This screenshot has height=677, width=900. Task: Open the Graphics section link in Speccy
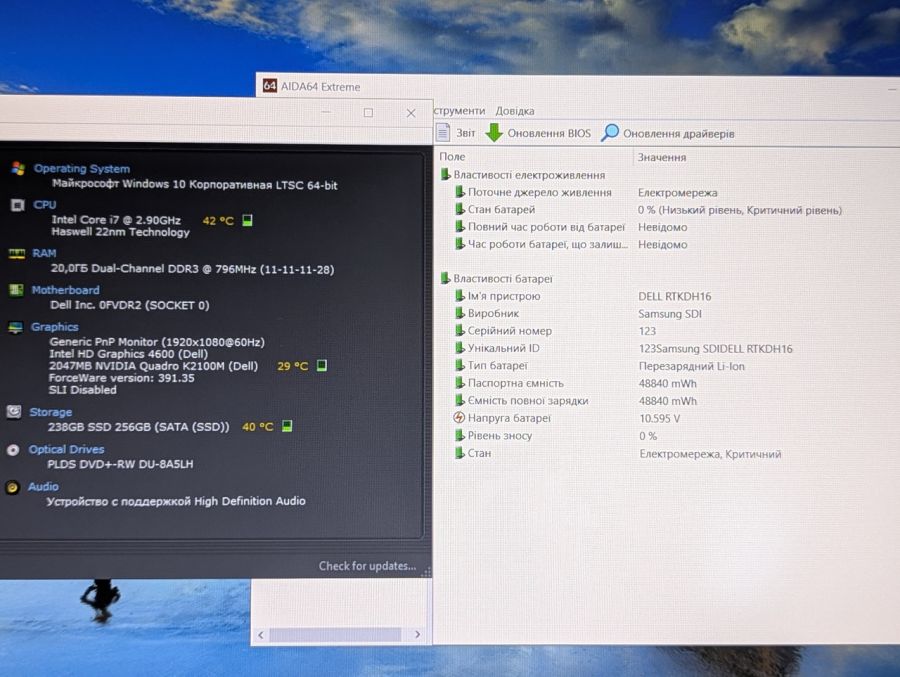54,327
